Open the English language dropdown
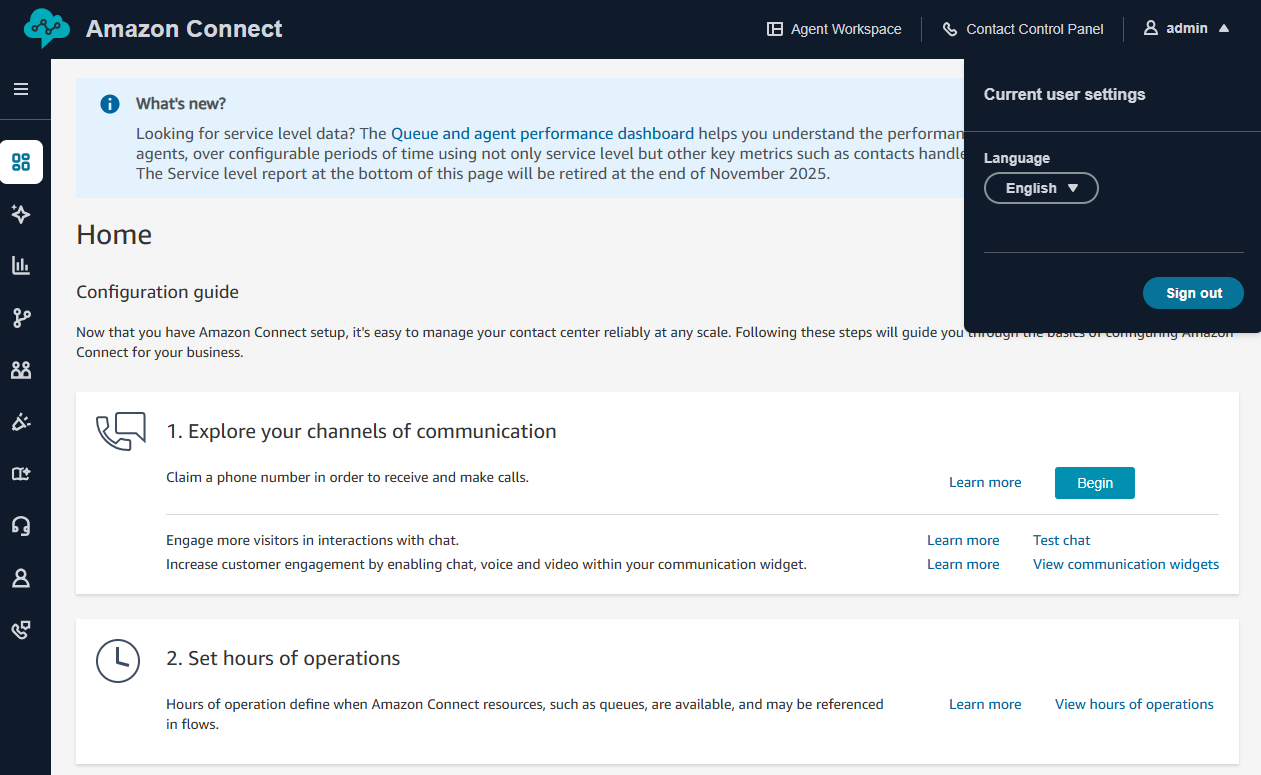The height and width of the screenshot is (775, 1261). [x=1041, y=188]
